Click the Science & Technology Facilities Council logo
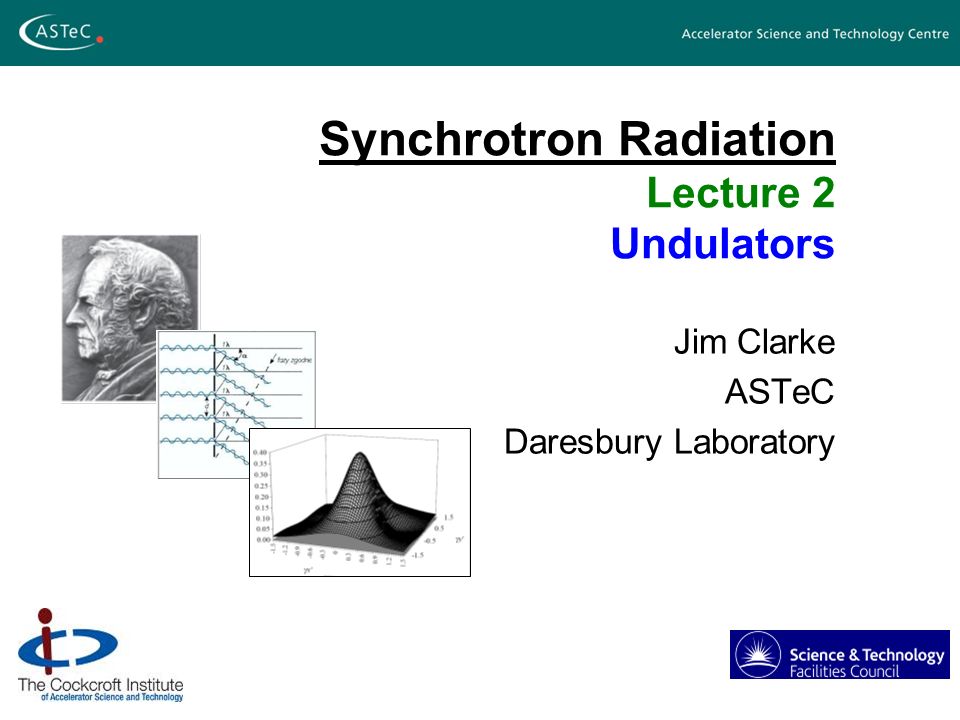 pyautogui.click(x=839, y=654)
